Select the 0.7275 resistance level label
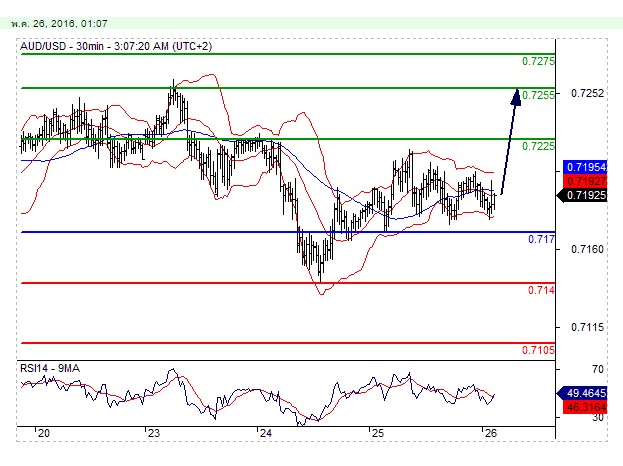Screen dimensions: 623x466 coord(538,62)
